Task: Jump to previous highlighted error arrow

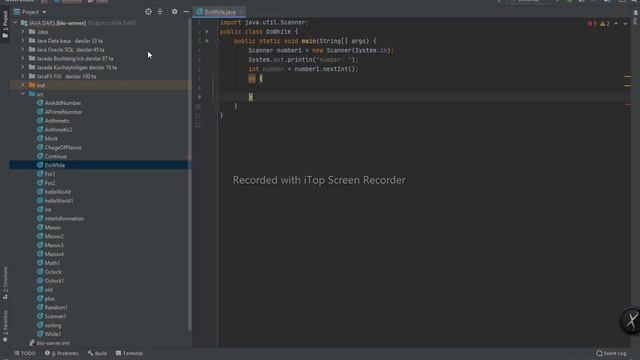Action: [x=616, y=24]
